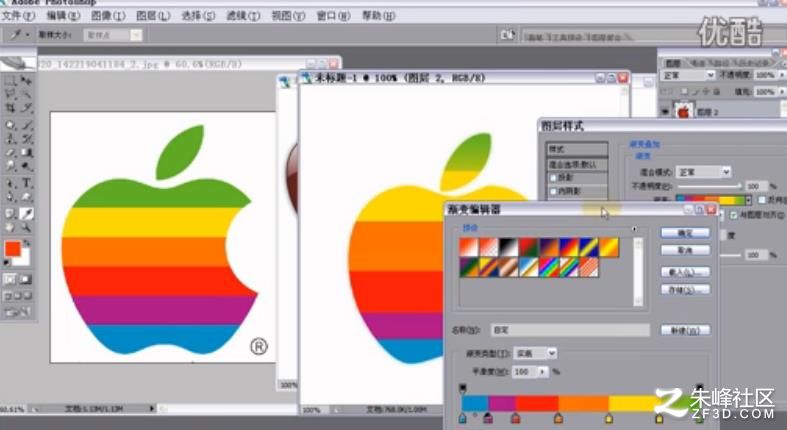
Task: Select the Lasso tool
Action: click(x=10, y=94)
